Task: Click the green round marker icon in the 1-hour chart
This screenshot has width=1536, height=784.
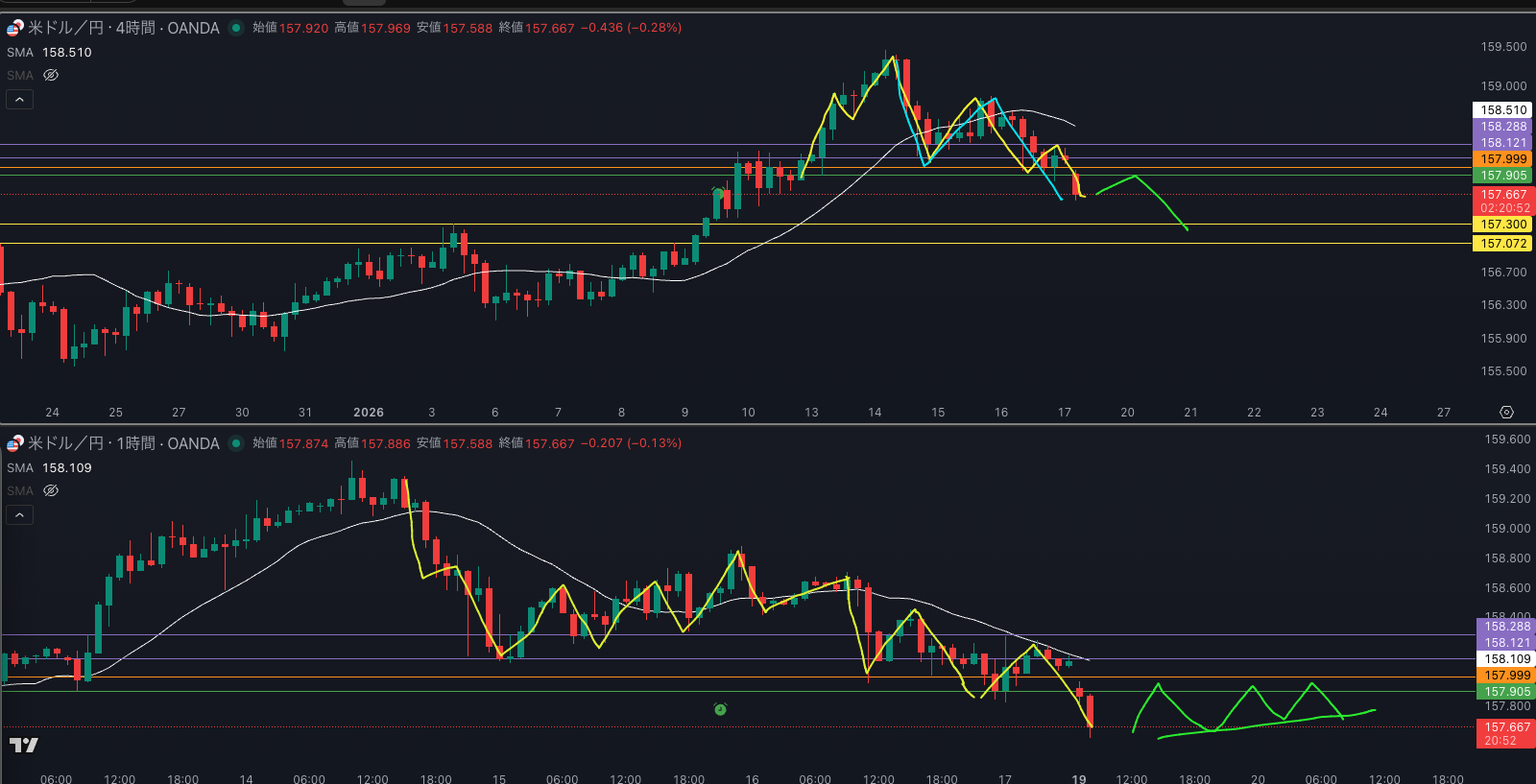Action: tap(720, 709)
